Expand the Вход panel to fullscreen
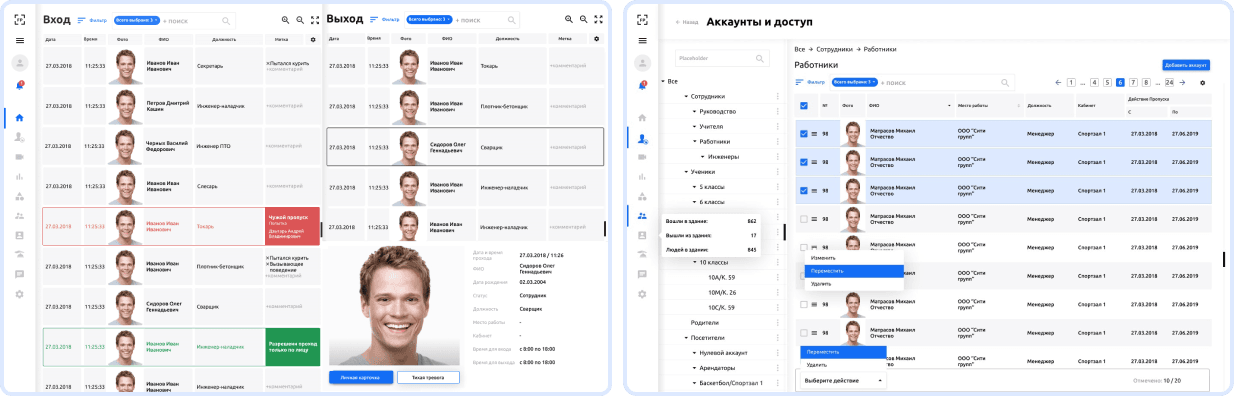The width and height of the screenshot is (1234, 396). (315, 19)
